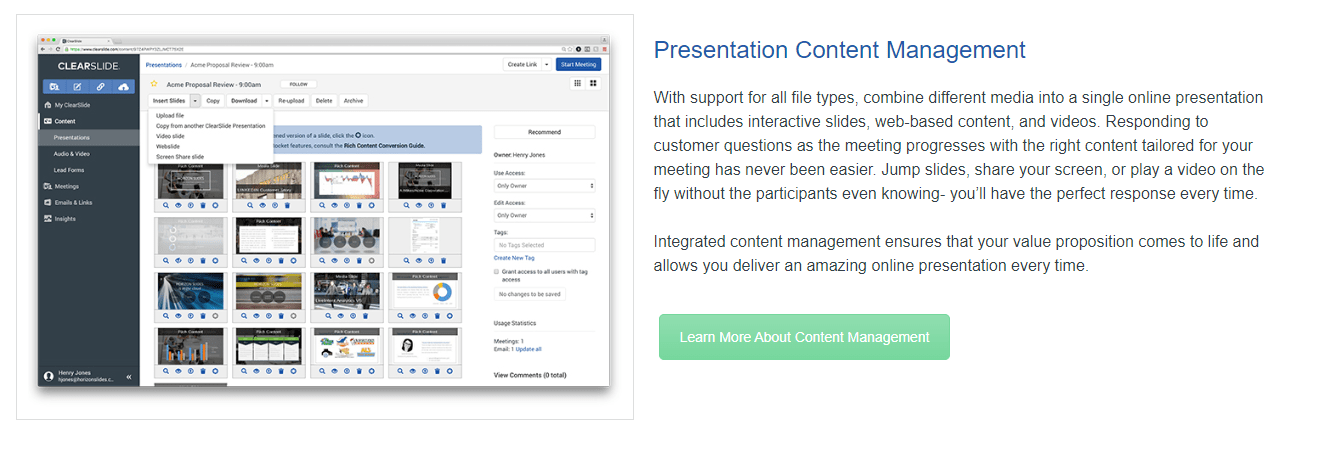
Task: Open the Edit Access select box
Action: tap(545, 216)
